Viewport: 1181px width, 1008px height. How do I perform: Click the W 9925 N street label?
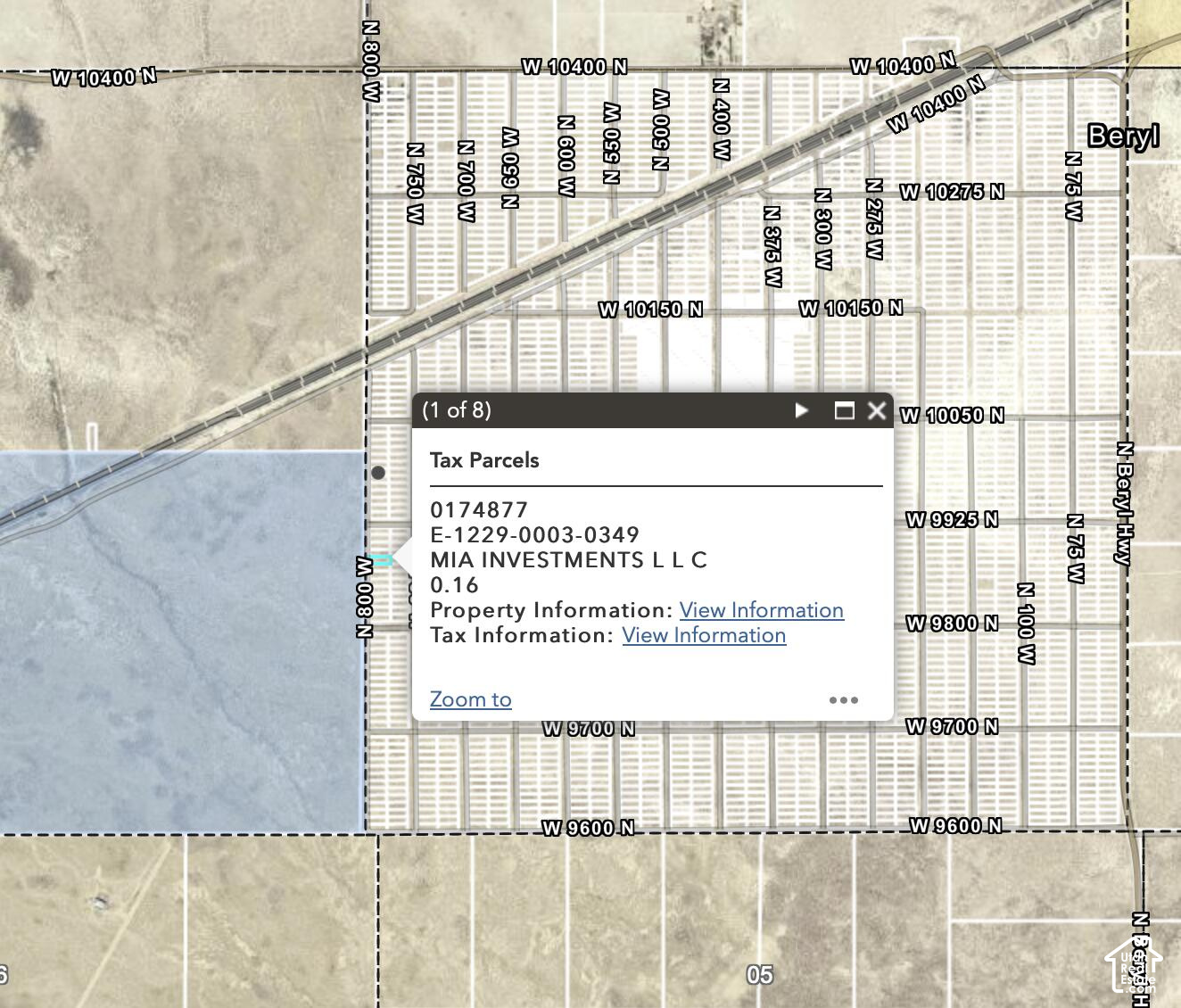pyautogui.click(x=952, y=520)
